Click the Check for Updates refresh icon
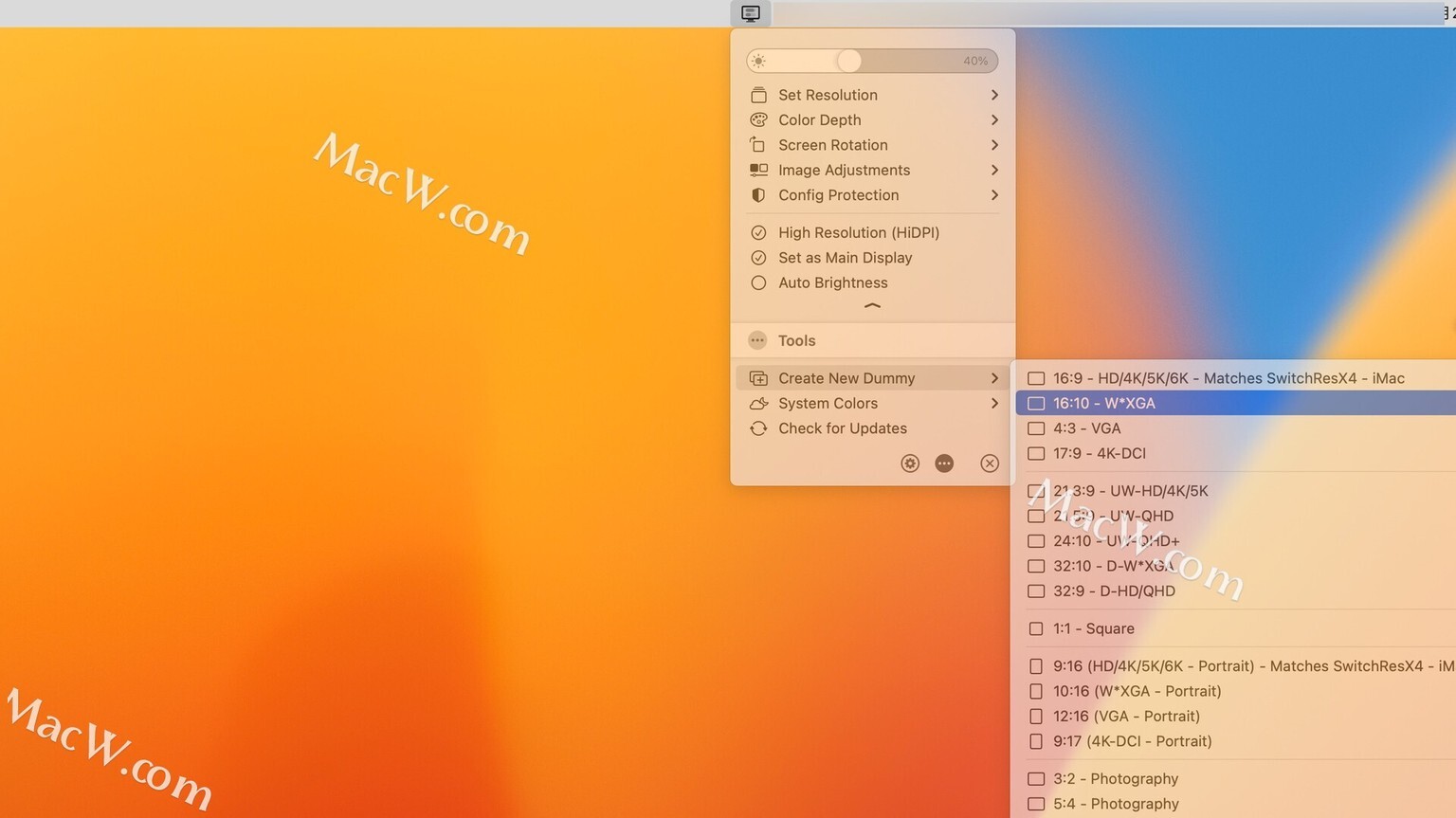Viewport: 1456px width, 818px height. (758, 428)
